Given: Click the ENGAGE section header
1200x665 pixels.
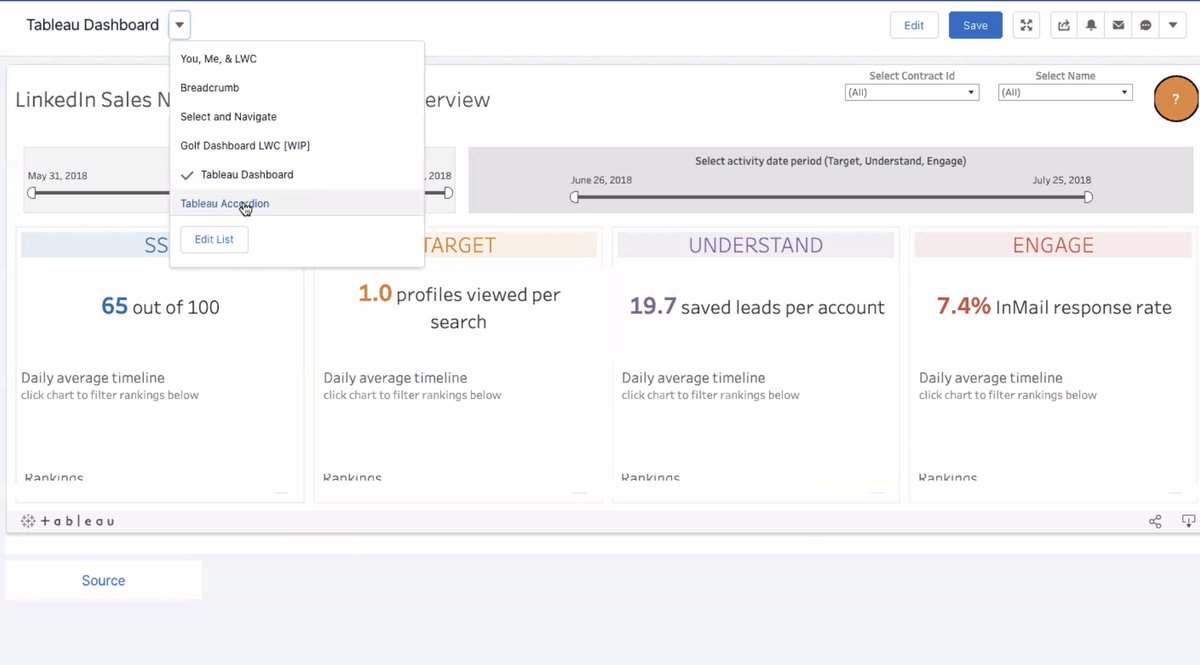Looking at the screenshot, I should 1053,245.
